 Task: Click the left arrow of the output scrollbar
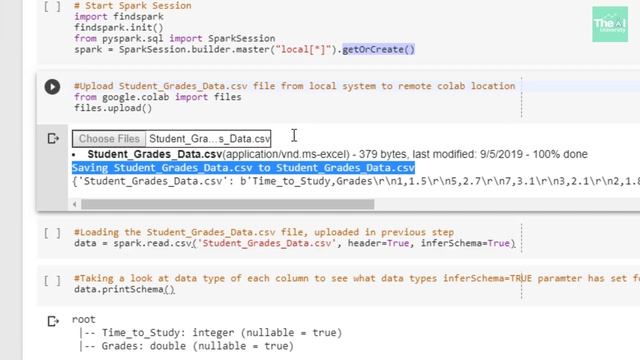pyautogui.click(x=75, y=204)
